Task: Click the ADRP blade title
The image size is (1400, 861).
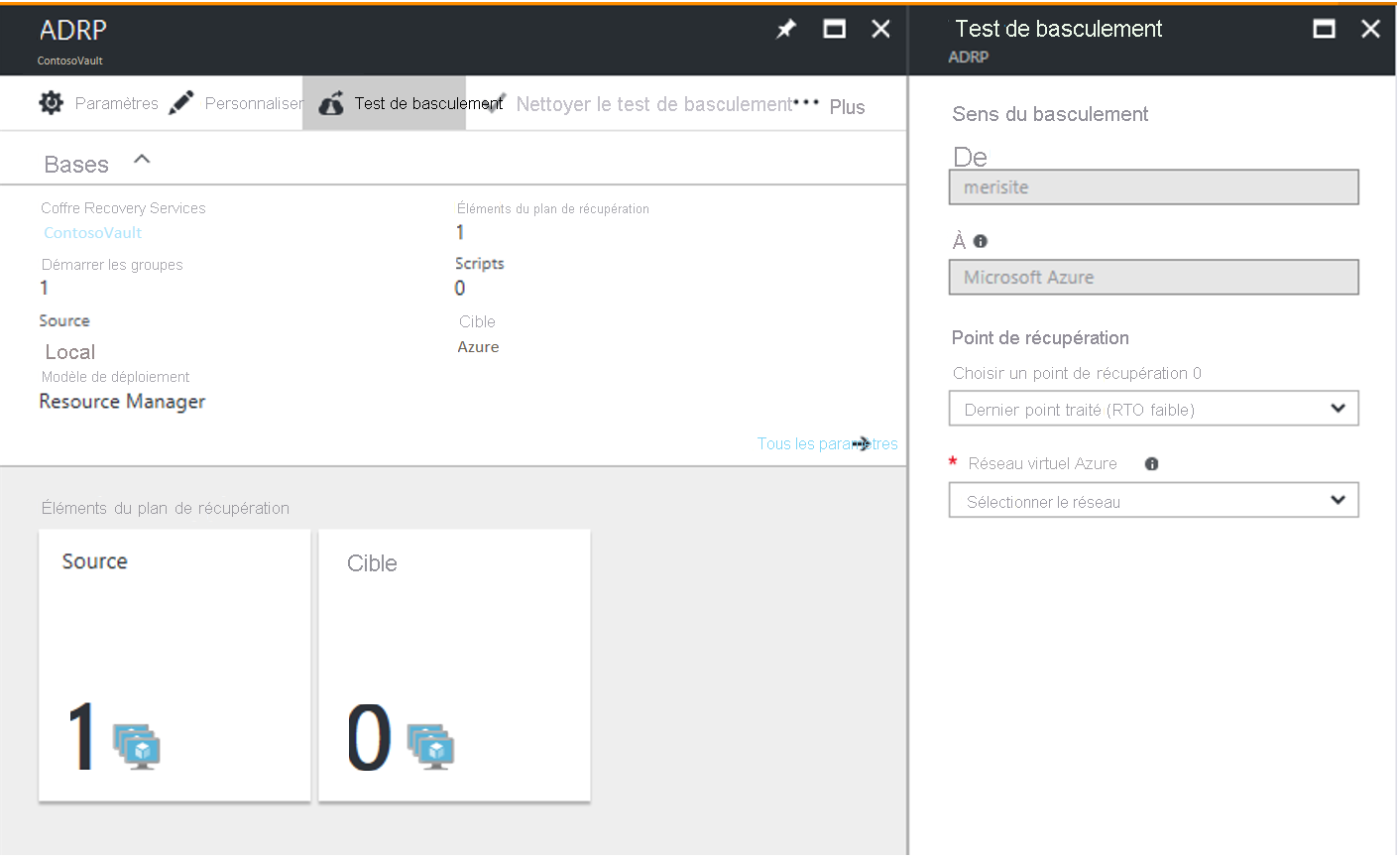Action: [73, 30]
